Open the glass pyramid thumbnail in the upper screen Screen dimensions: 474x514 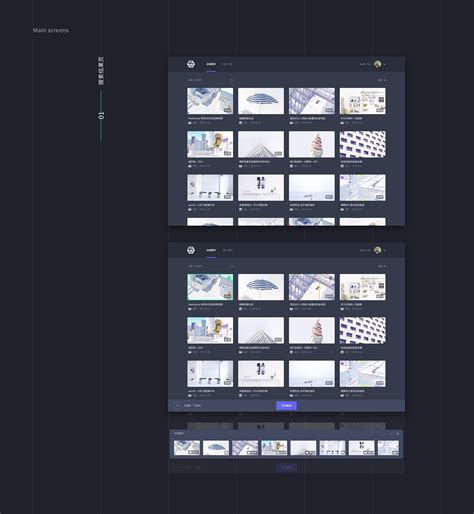click(261, 144)
